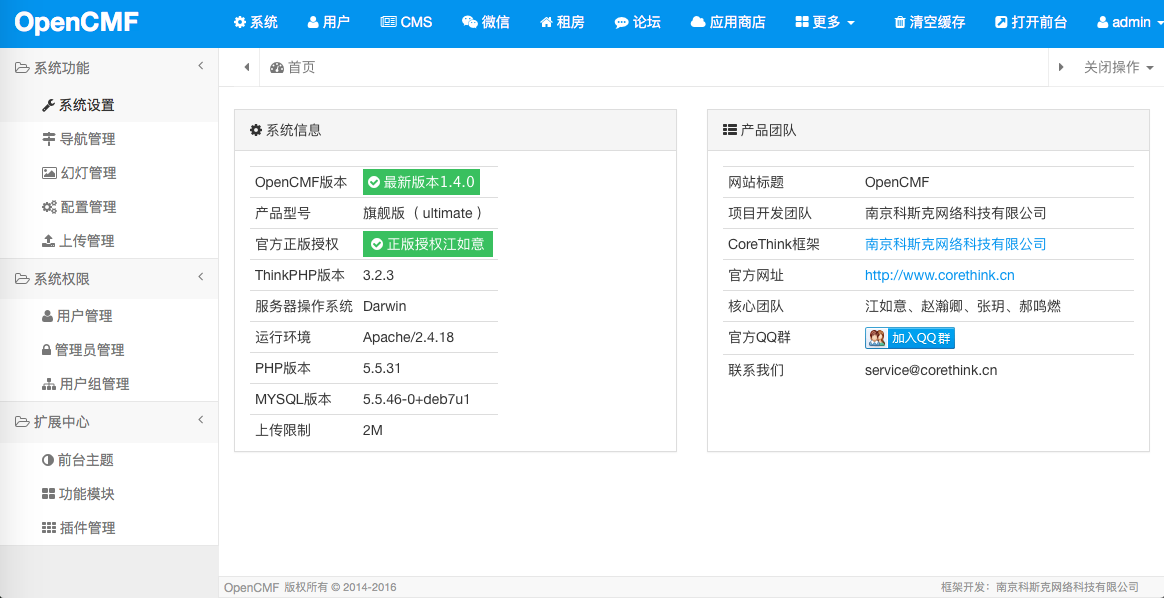Viewport: 1164px width, 598px height.
Task: Collapse the 系统权限 sidebar group
Action: click(x=200, y=277)
